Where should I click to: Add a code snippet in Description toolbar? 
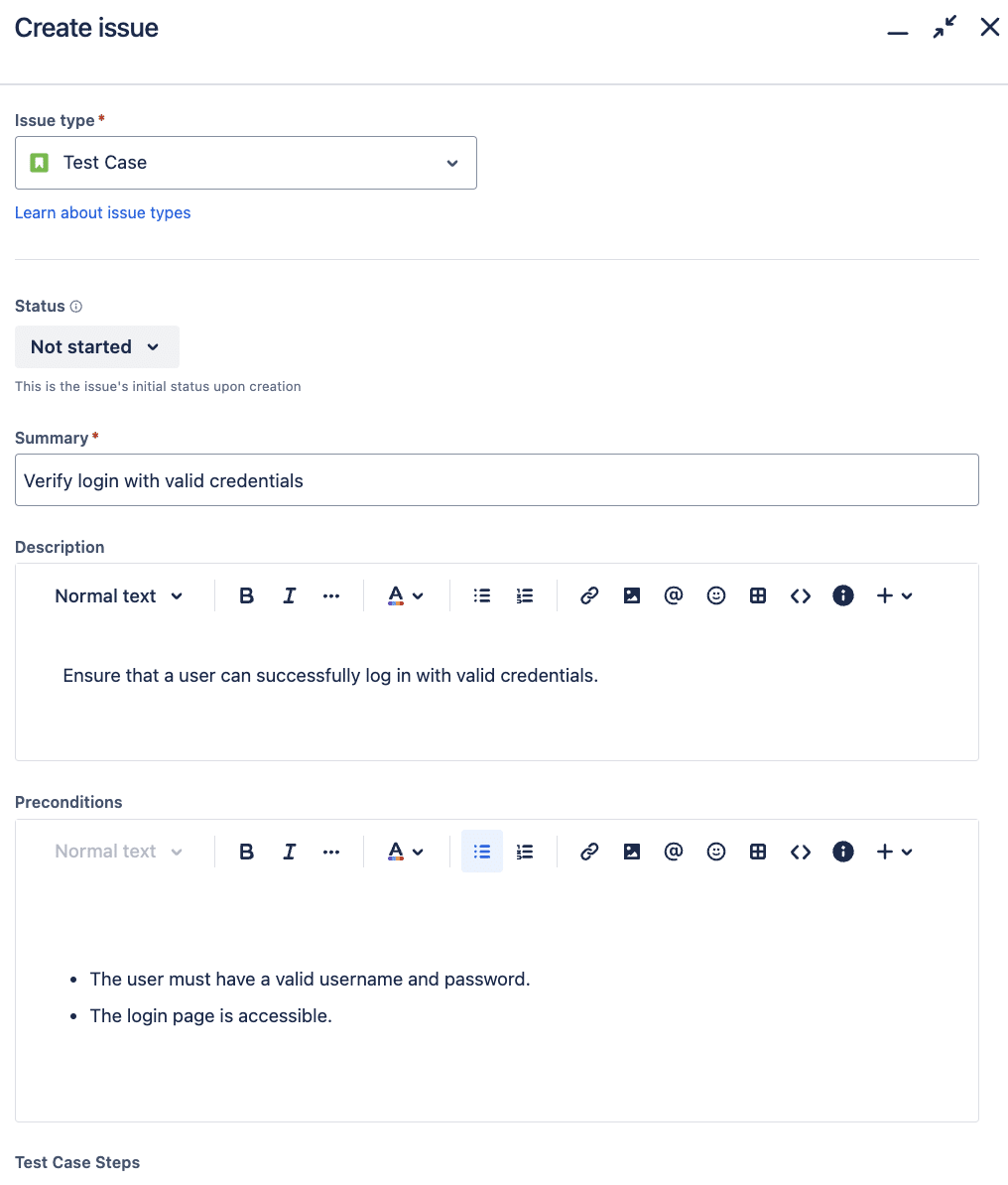[801, 595]
